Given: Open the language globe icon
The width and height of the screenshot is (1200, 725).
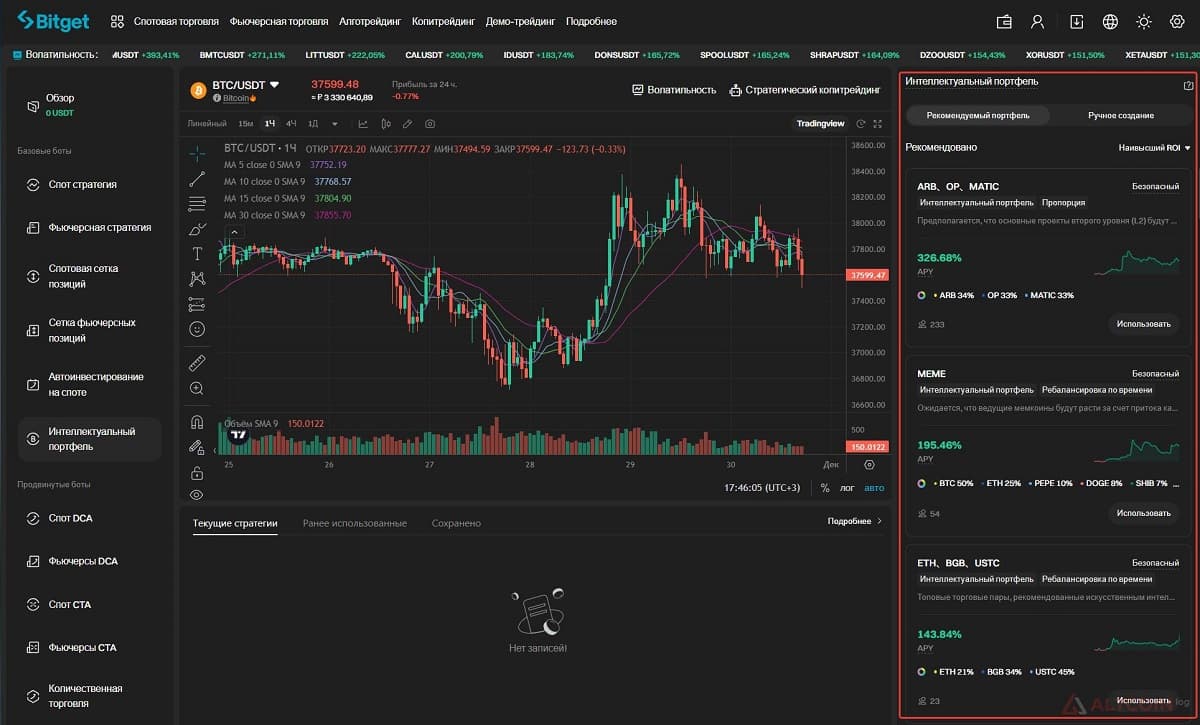Looking at the screenshot, I should [1110, 21].
